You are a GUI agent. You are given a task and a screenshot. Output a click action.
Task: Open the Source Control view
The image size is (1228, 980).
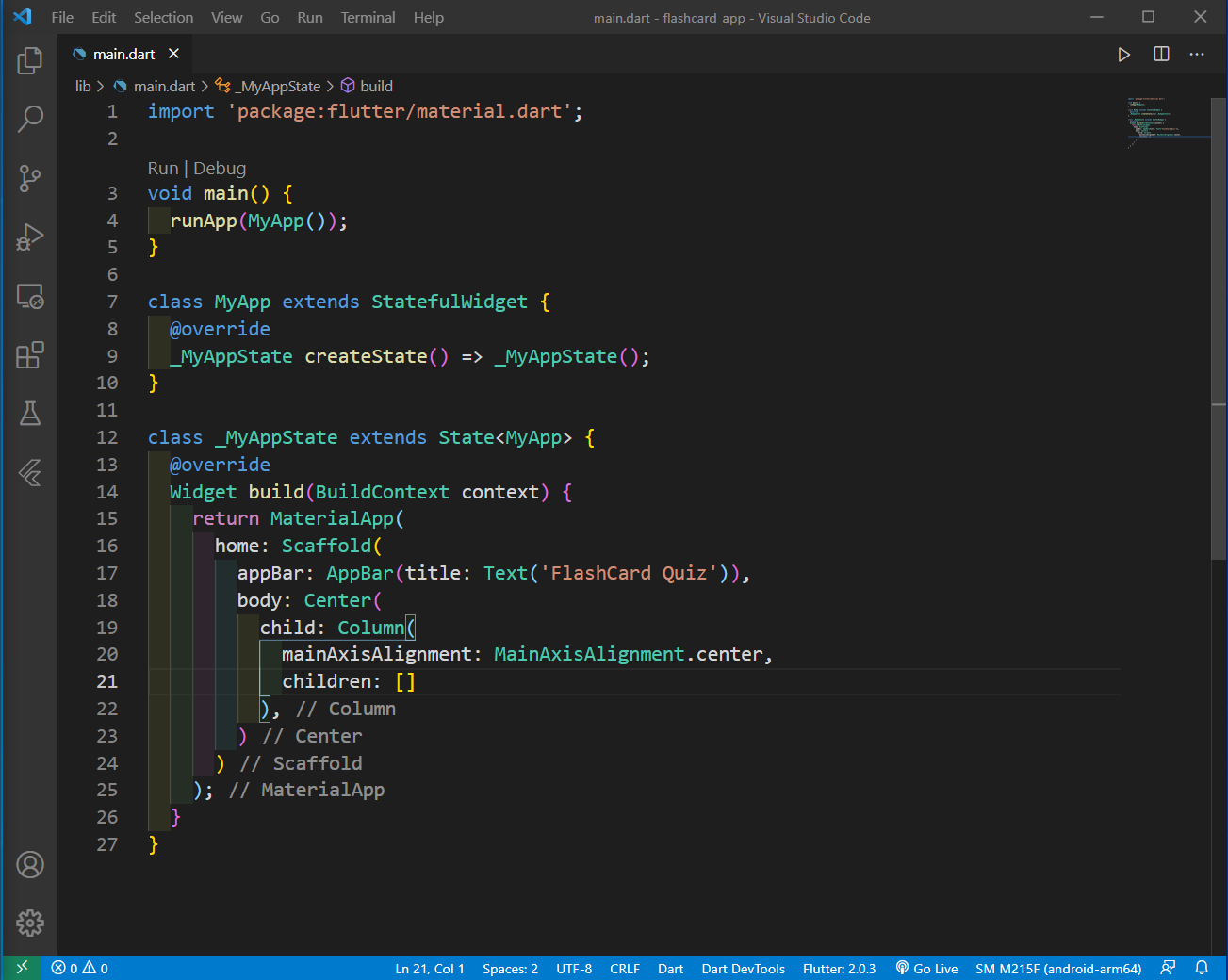click(x=30, y=178)
